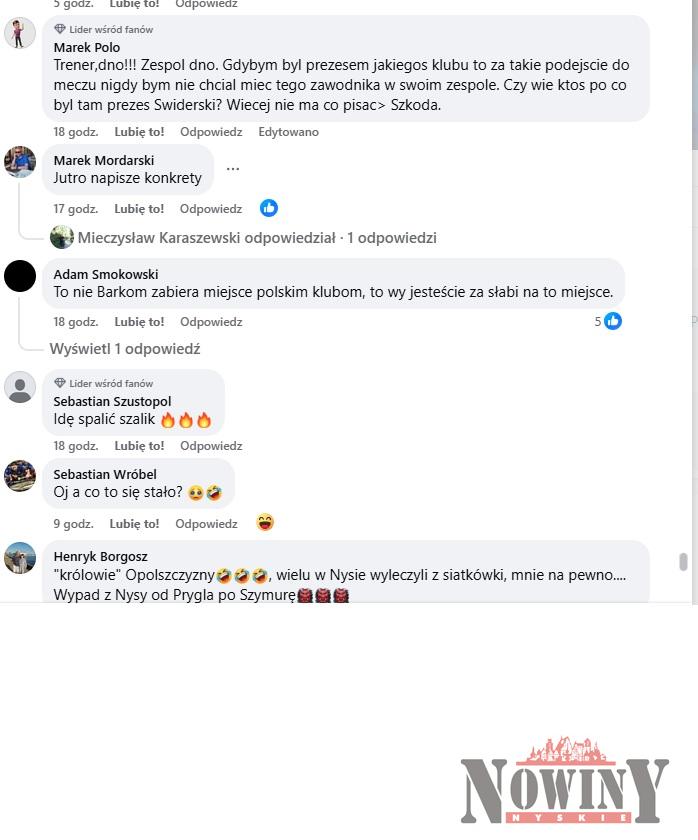
Task: Open Marek Polo's profile avatar
Action: 20,33
